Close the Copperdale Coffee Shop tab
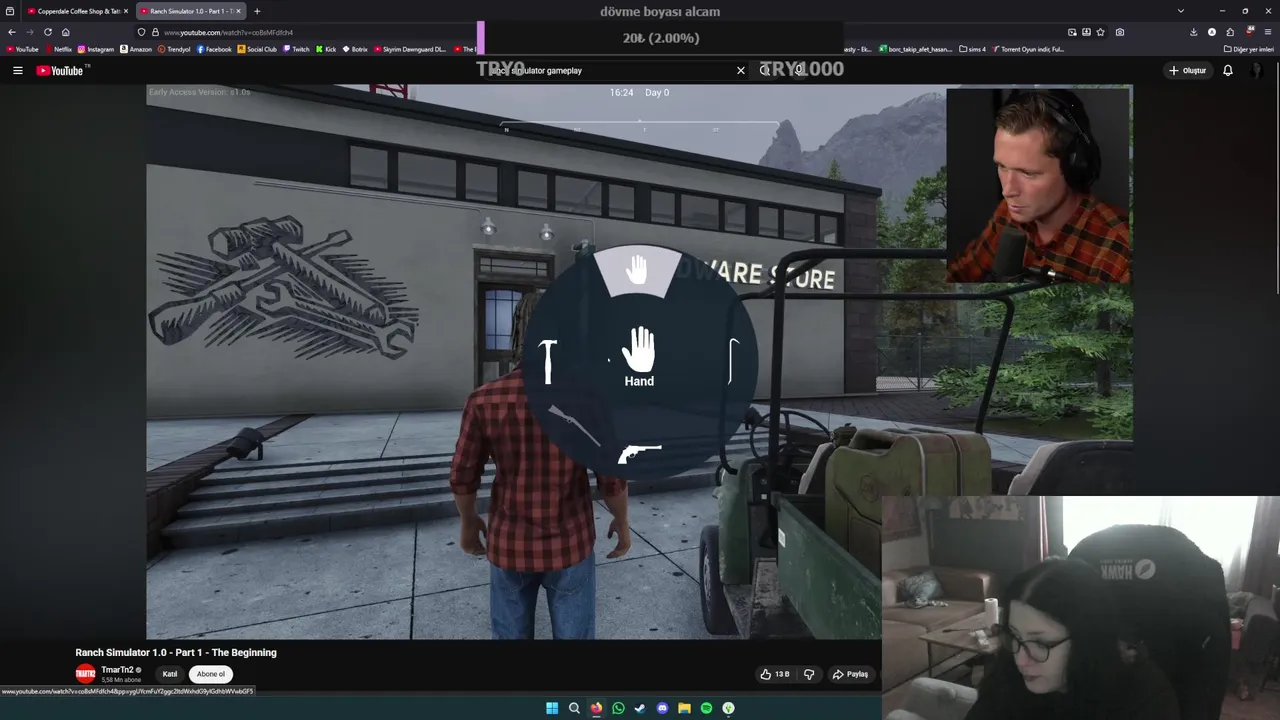Viewport: 1280px width, 720px height. (126, 11)
